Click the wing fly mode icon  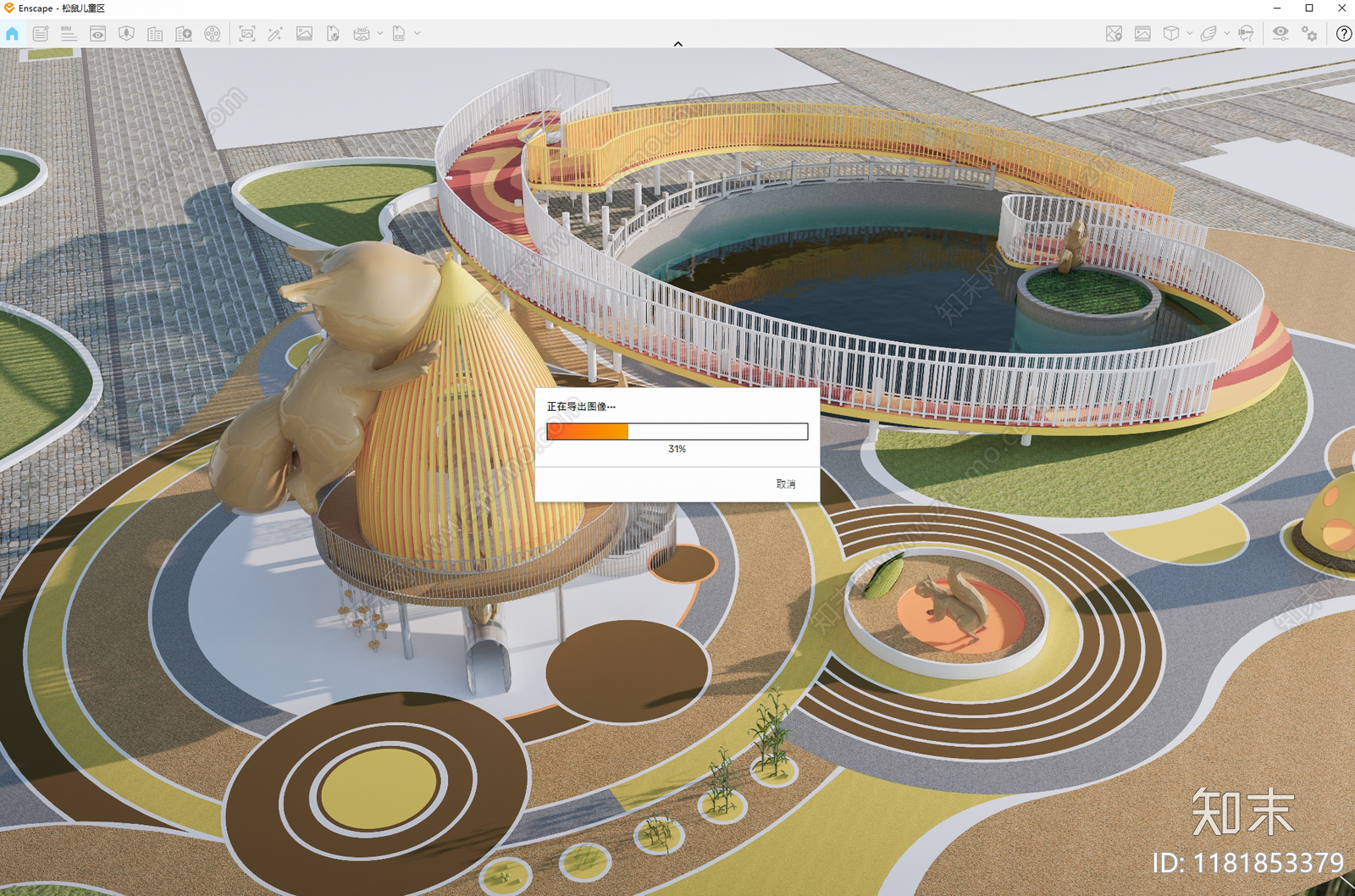point(1208,34)
